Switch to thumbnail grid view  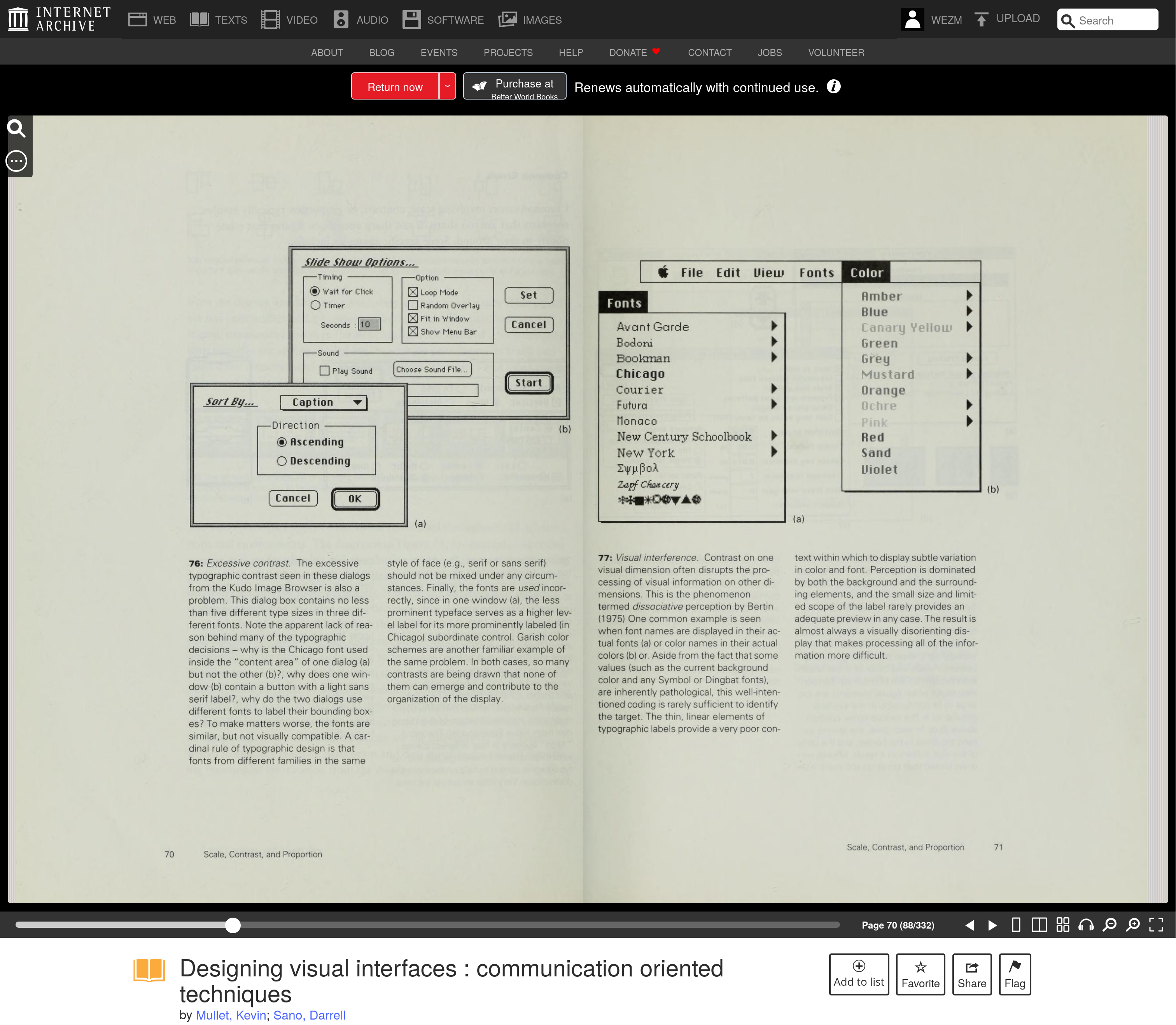[x=1063, y=925]
